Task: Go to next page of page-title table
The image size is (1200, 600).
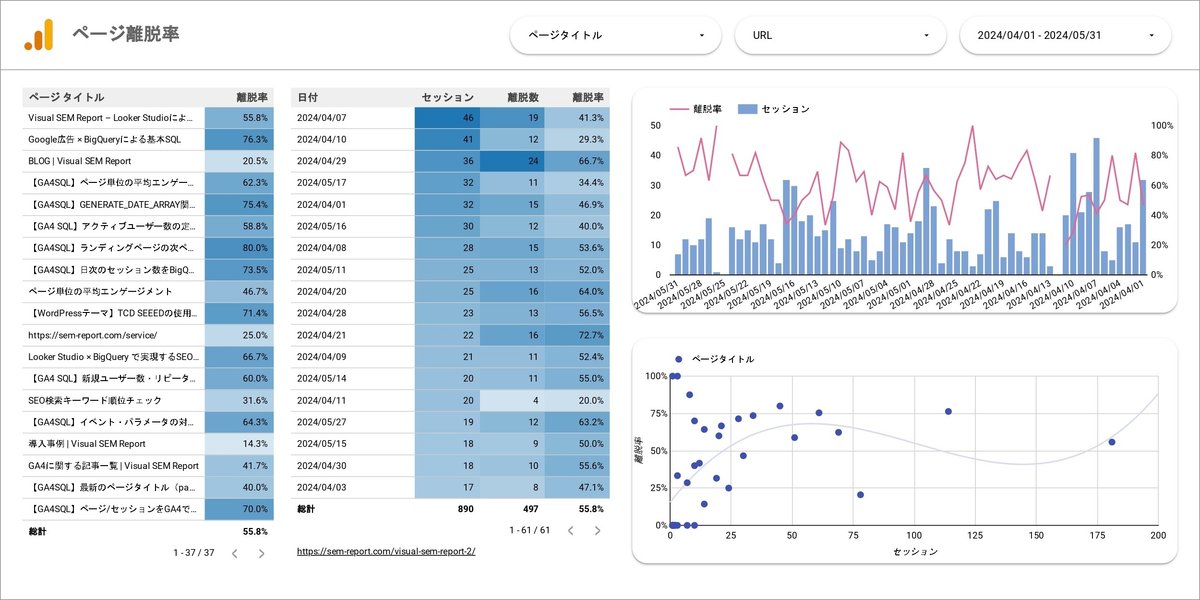Action: (x=261, y=553)
